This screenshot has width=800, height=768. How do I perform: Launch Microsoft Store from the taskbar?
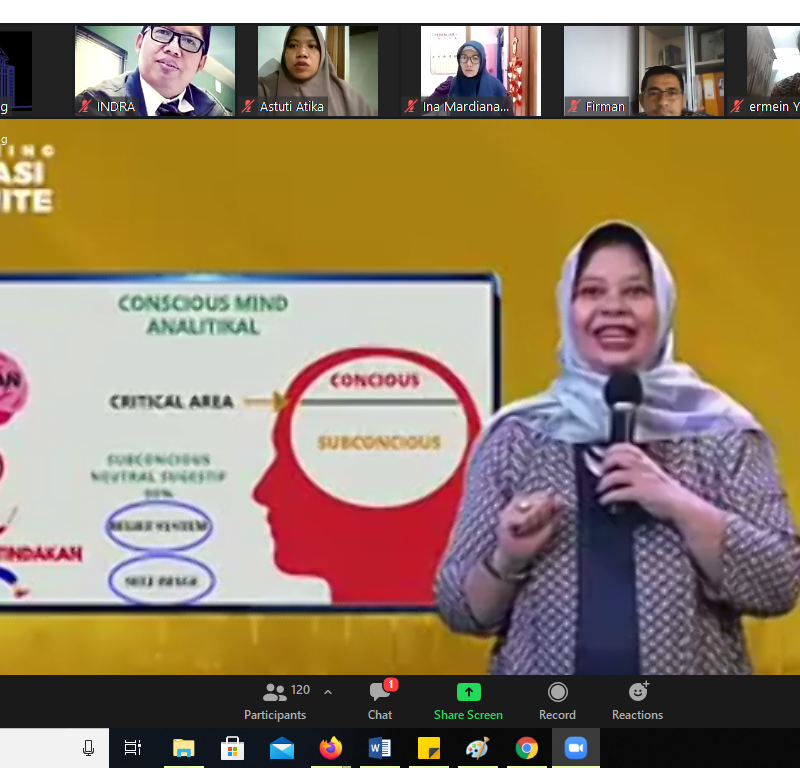(233, 748)
